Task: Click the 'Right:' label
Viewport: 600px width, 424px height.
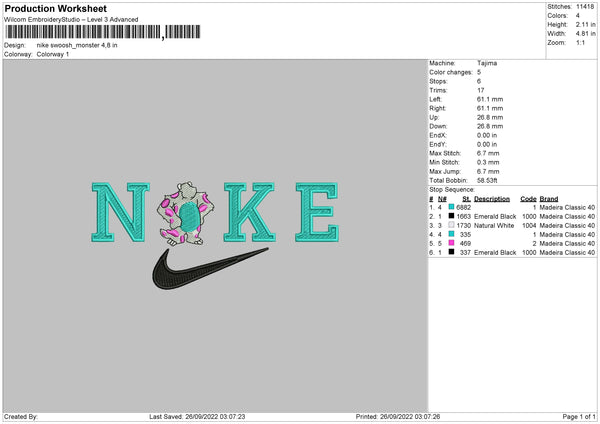Action: coord(437,108)
